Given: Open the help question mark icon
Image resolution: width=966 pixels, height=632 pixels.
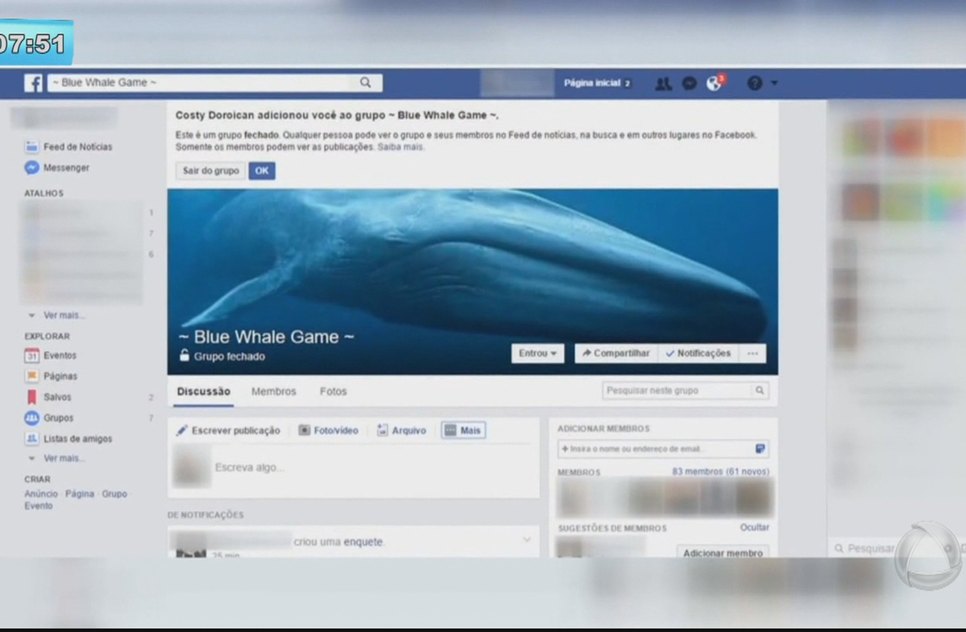Looking at the screenshot, I should click(x=755, y=83).
